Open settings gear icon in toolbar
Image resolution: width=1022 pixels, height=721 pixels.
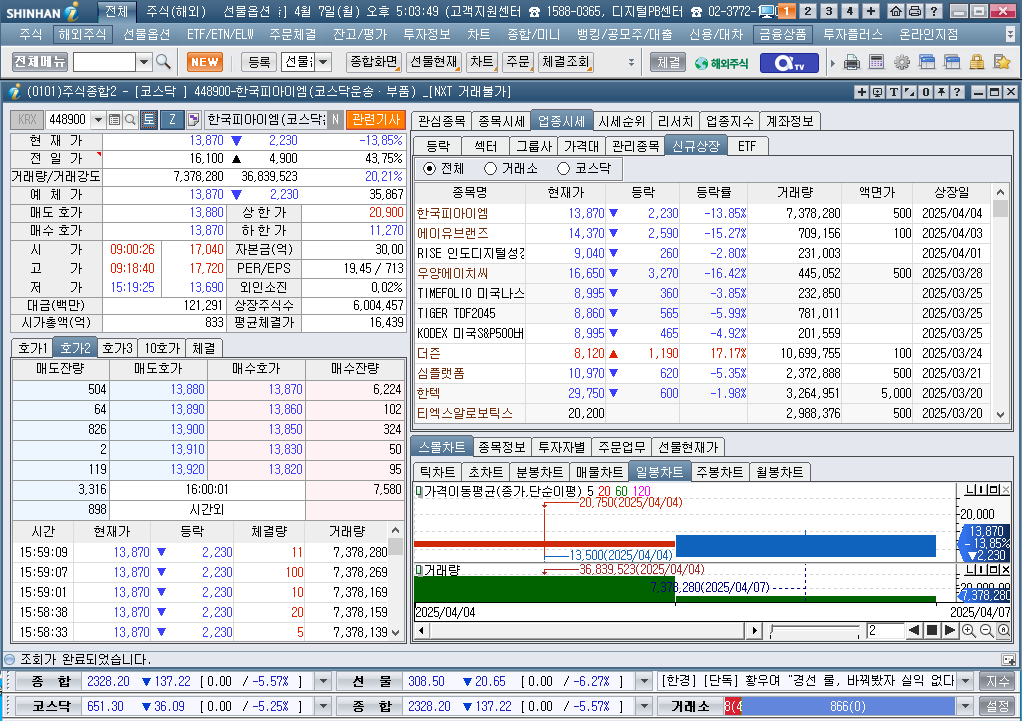point(902,63)
